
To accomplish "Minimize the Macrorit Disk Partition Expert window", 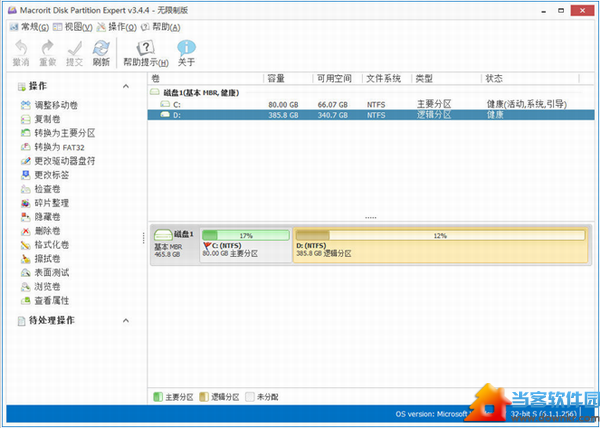I will tap(543, 11).
